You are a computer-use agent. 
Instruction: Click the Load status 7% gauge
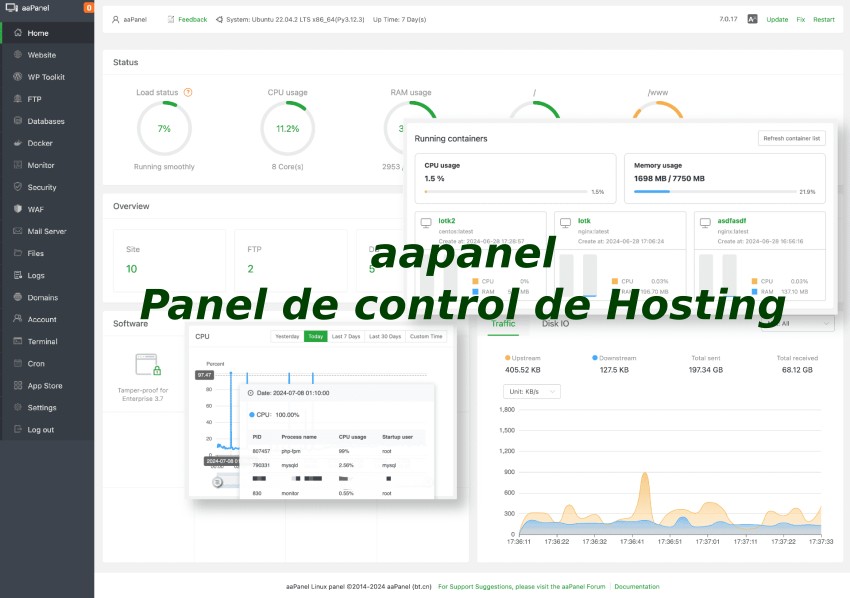tap(164, 128)
